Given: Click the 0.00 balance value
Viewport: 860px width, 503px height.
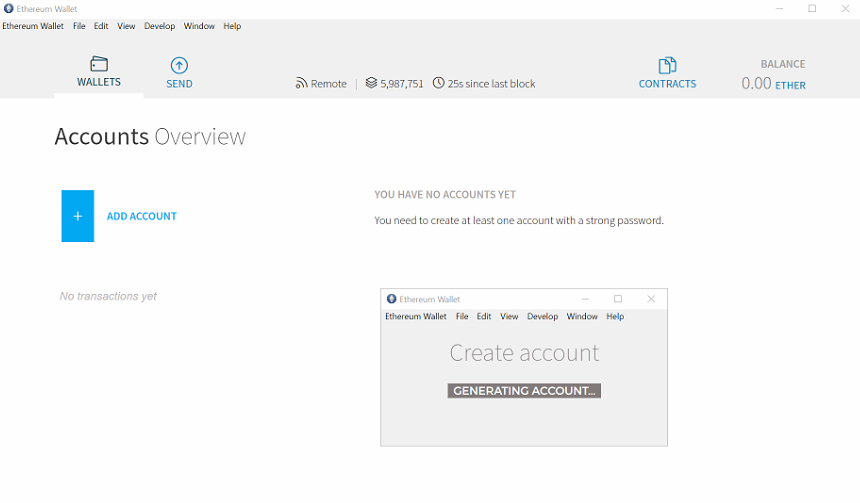Looking at the screenshot, I should (x=756, y=83).
